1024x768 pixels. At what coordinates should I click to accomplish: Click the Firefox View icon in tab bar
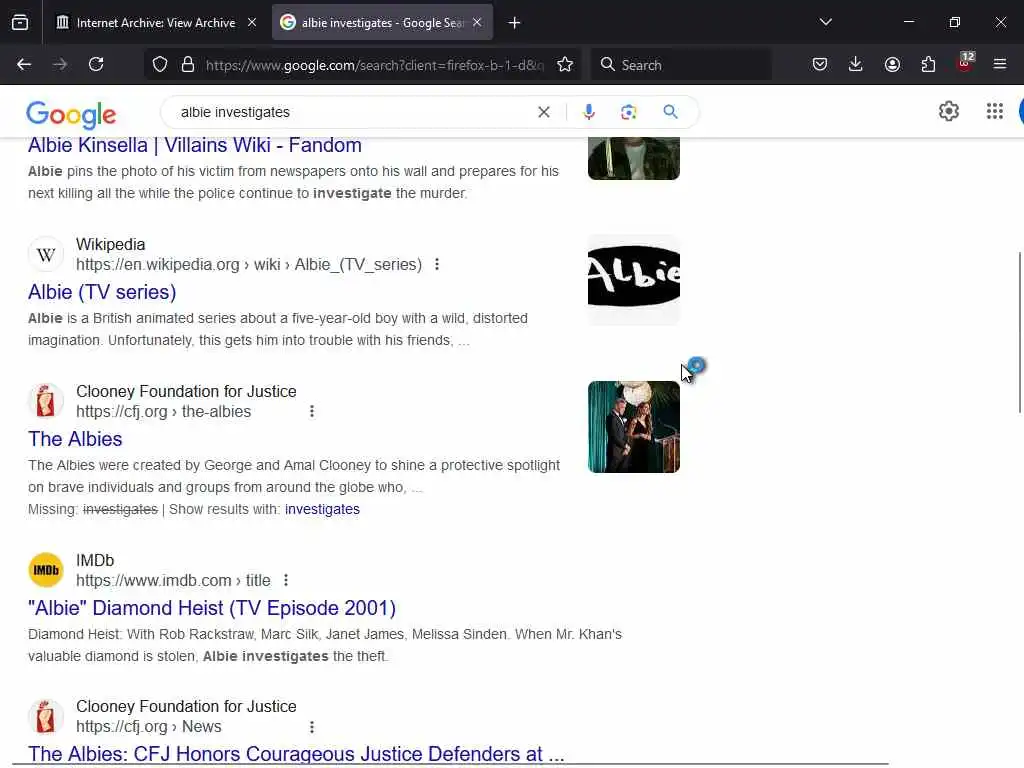[x=20, y=23]
